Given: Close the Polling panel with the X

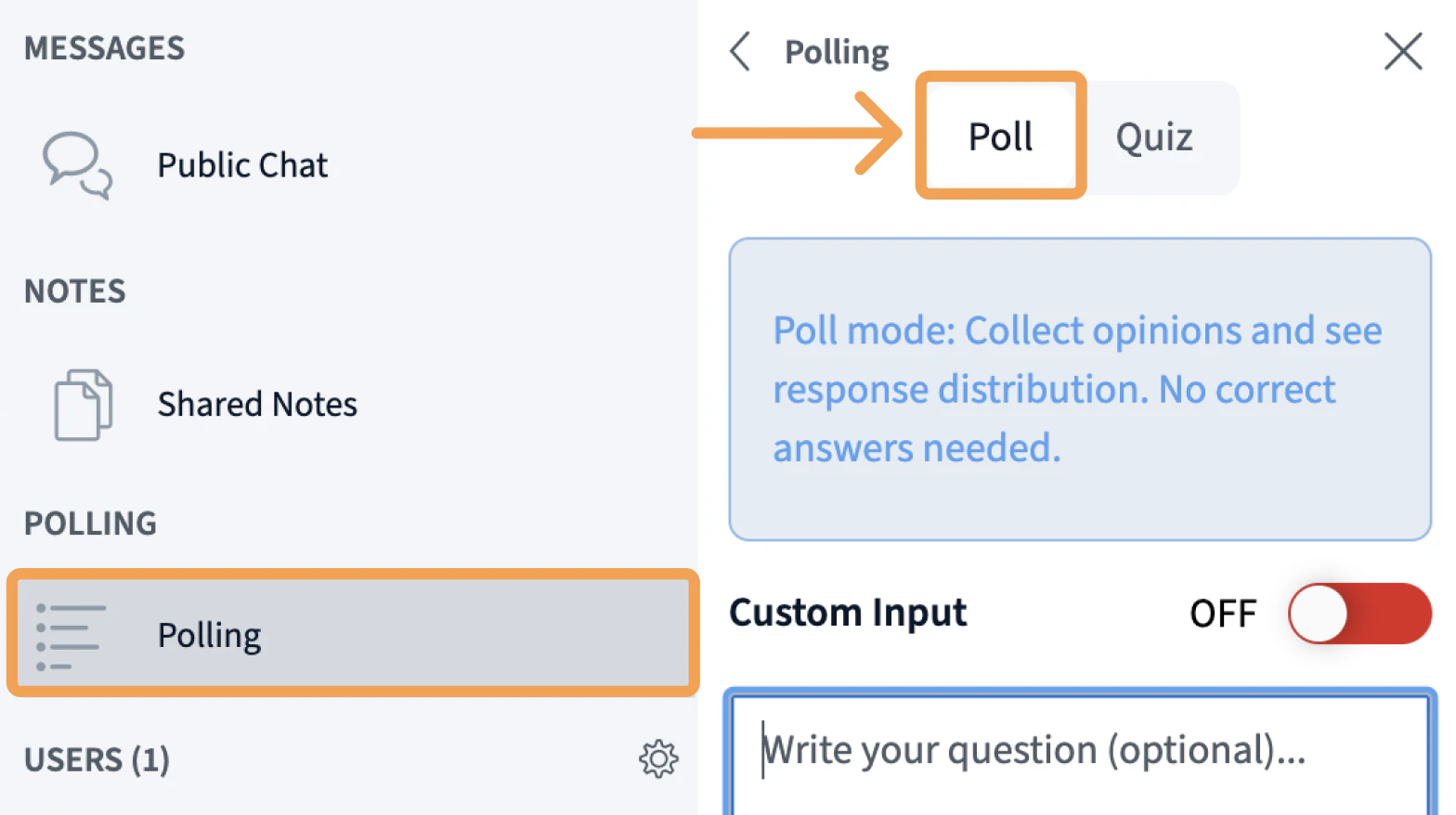Looking at the screenshot, I should [x=1402, y=52].
